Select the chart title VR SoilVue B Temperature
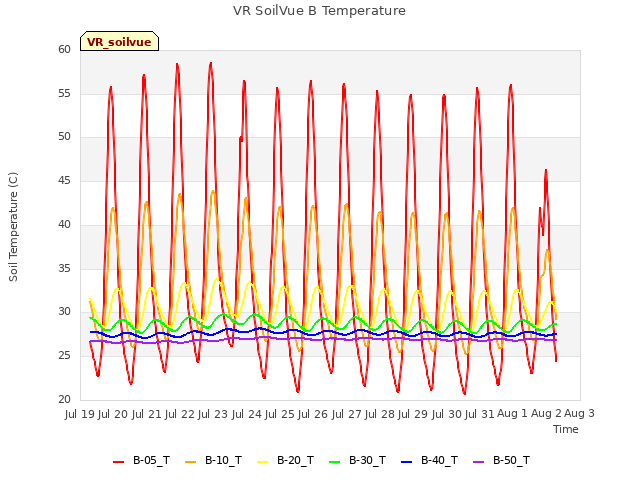The height and width of the screenshot is (480, 640). [319, 11]
